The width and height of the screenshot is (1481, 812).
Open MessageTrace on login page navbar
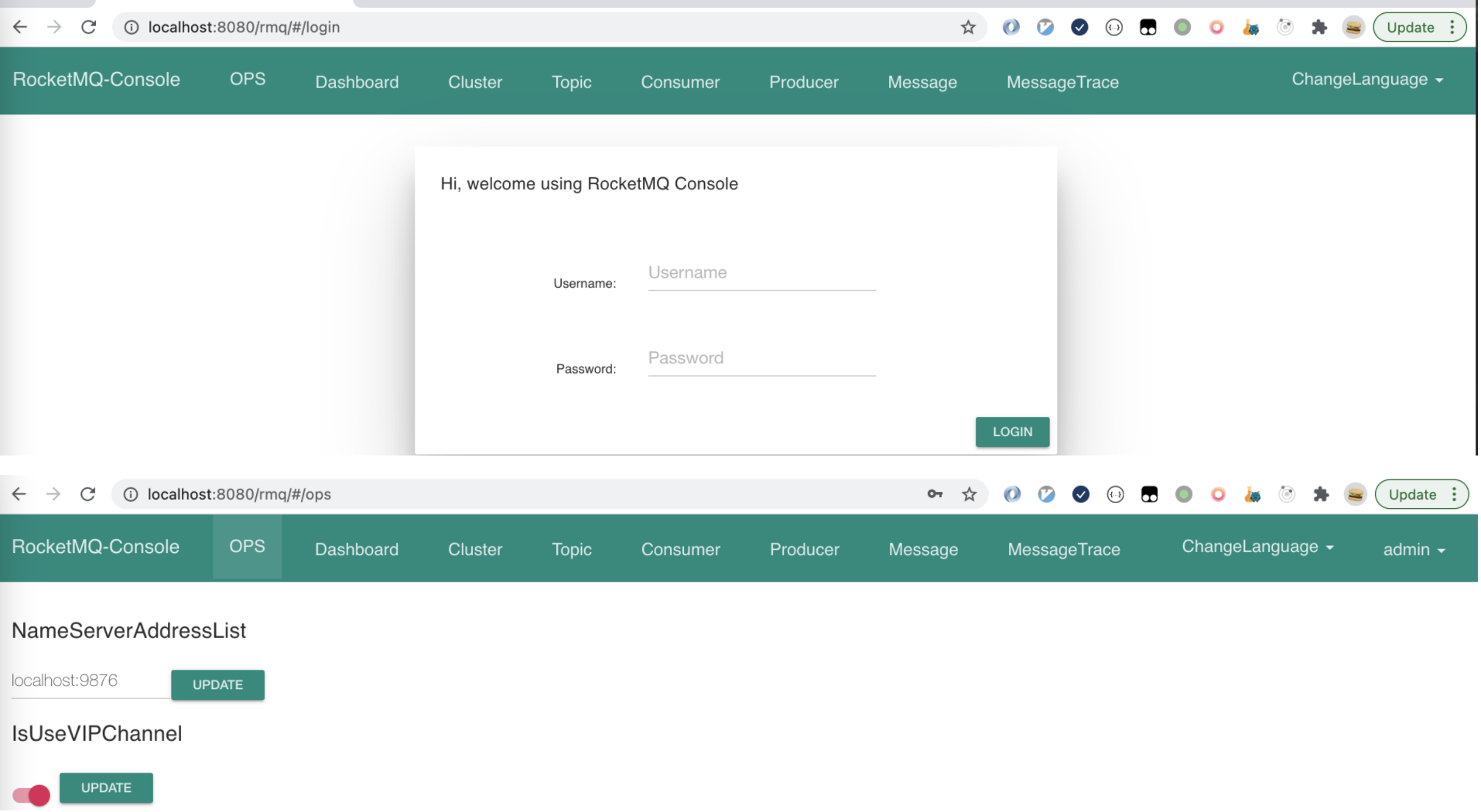(x=1063, y=82)
